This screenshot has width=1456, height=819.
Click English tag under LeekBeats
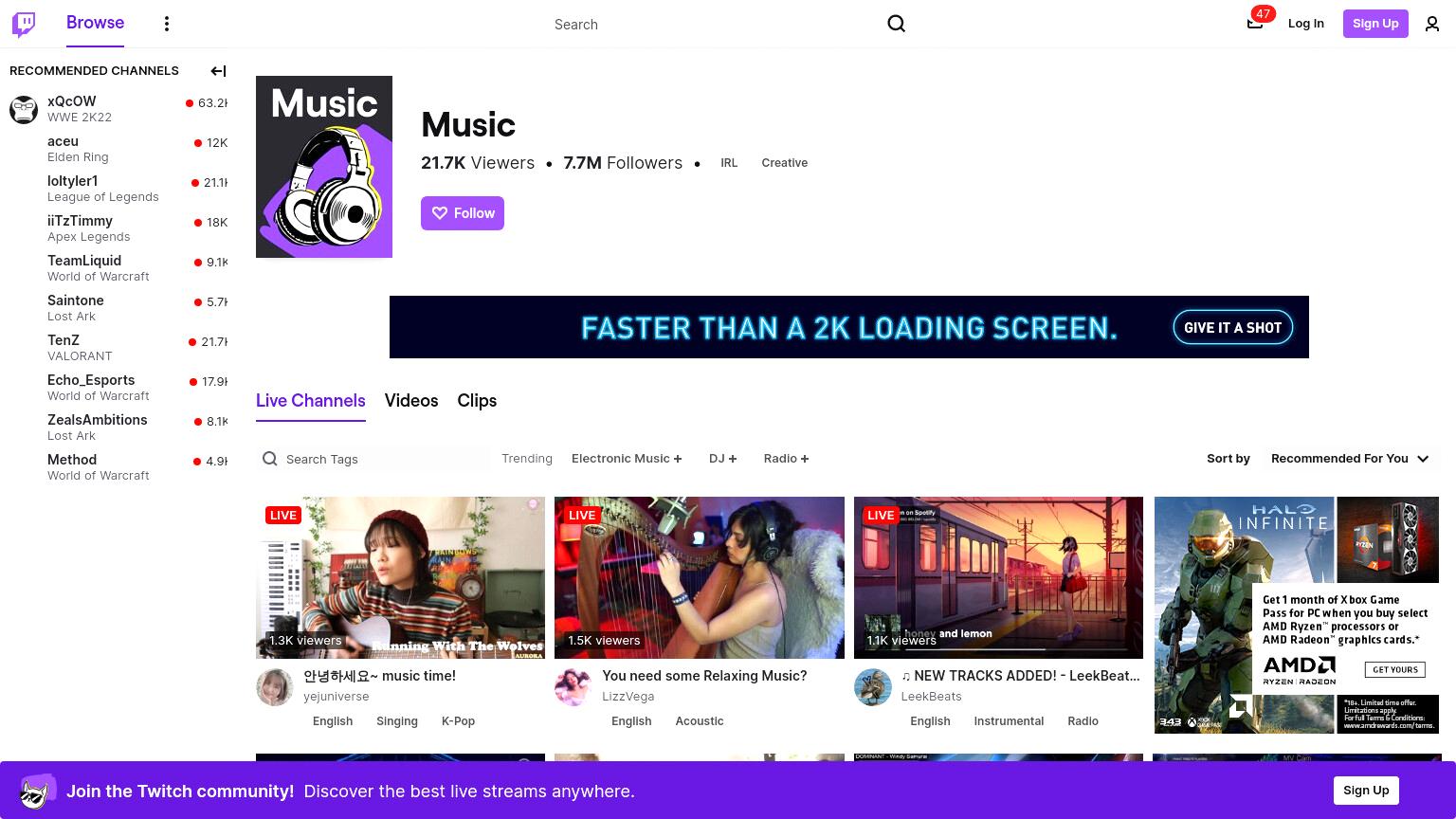coord(930,721)
